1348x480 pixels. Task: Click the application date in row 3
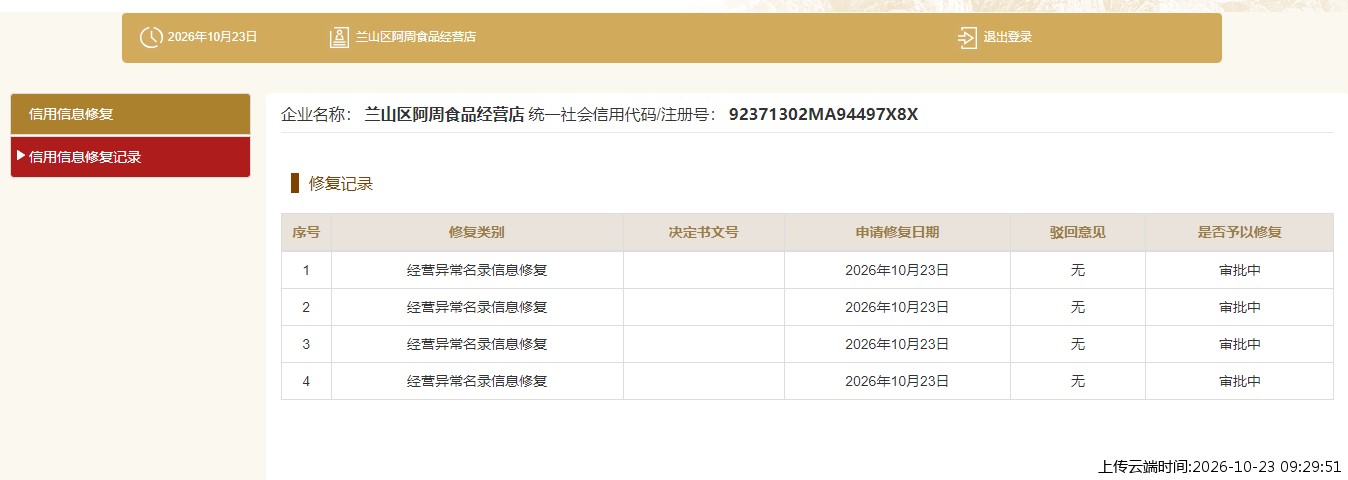coord(897,344)
